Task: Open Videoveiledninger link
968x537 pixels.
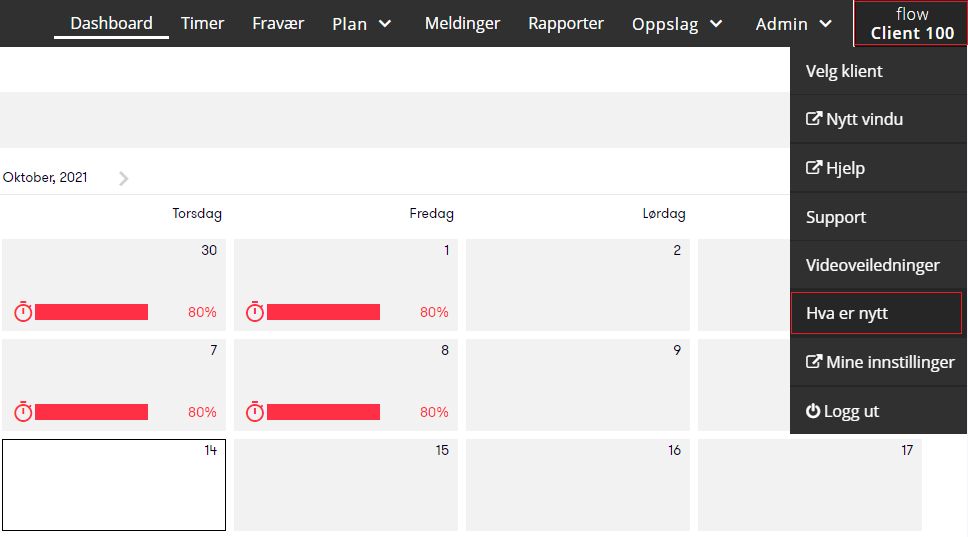Action: (878, 265)
